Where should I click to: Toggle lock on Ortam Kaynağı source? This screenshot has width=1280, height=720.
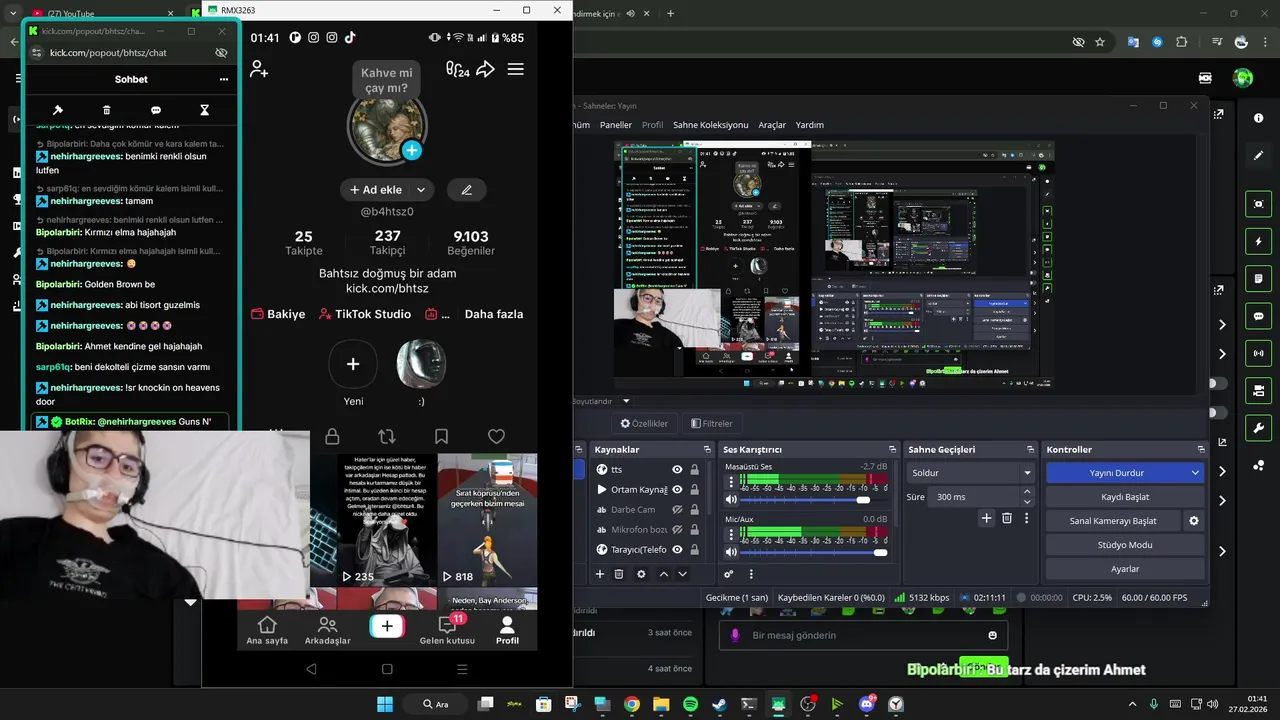(x=694, y=489)
